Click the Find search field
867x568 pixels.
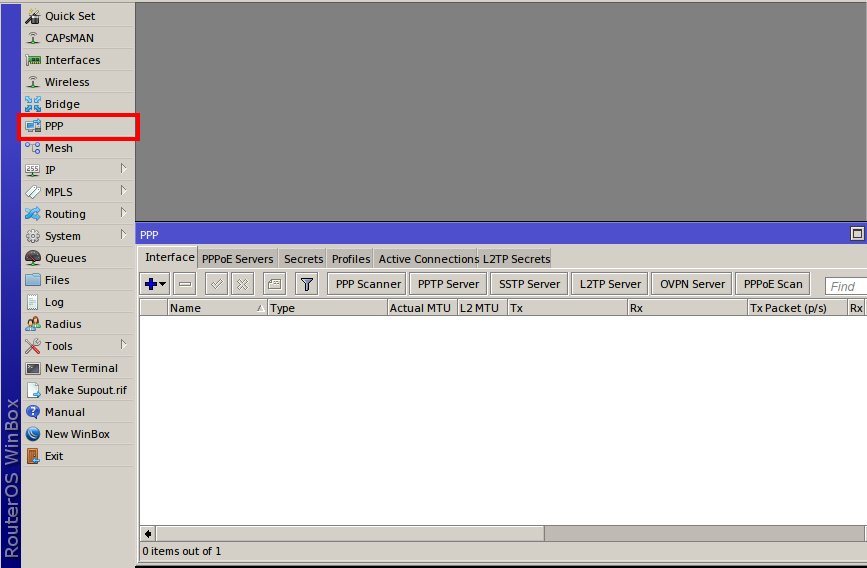845,286
